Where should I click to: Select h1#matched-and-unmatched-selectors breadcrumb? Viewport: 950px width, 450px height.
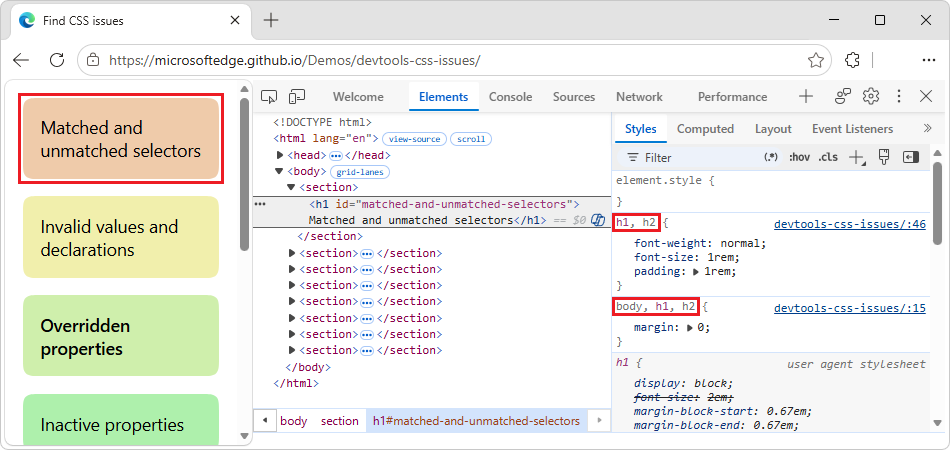476,421
